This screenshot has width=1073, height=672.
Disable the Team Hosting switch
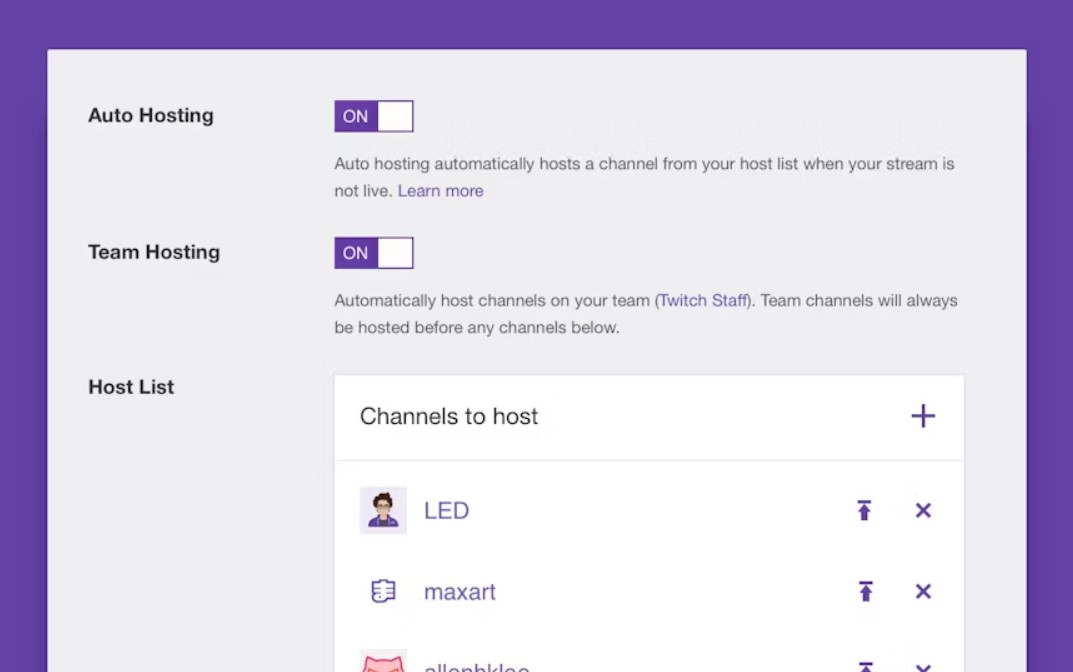click(373, 252)
